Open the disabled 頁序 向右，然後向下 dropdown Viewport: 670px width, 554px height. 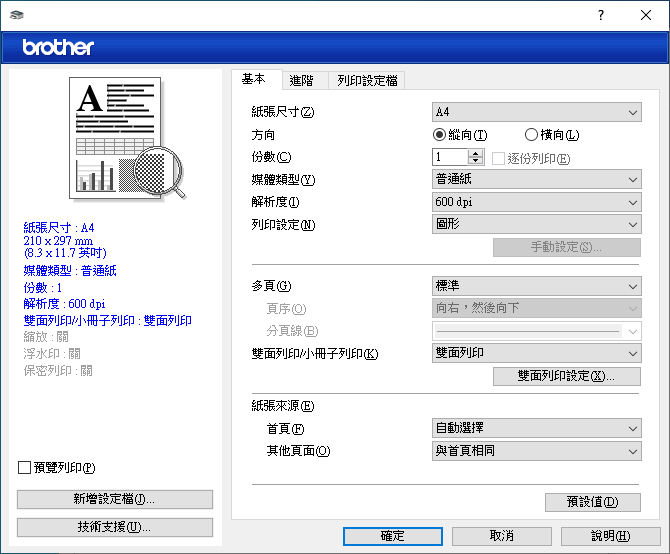point(537,308)
